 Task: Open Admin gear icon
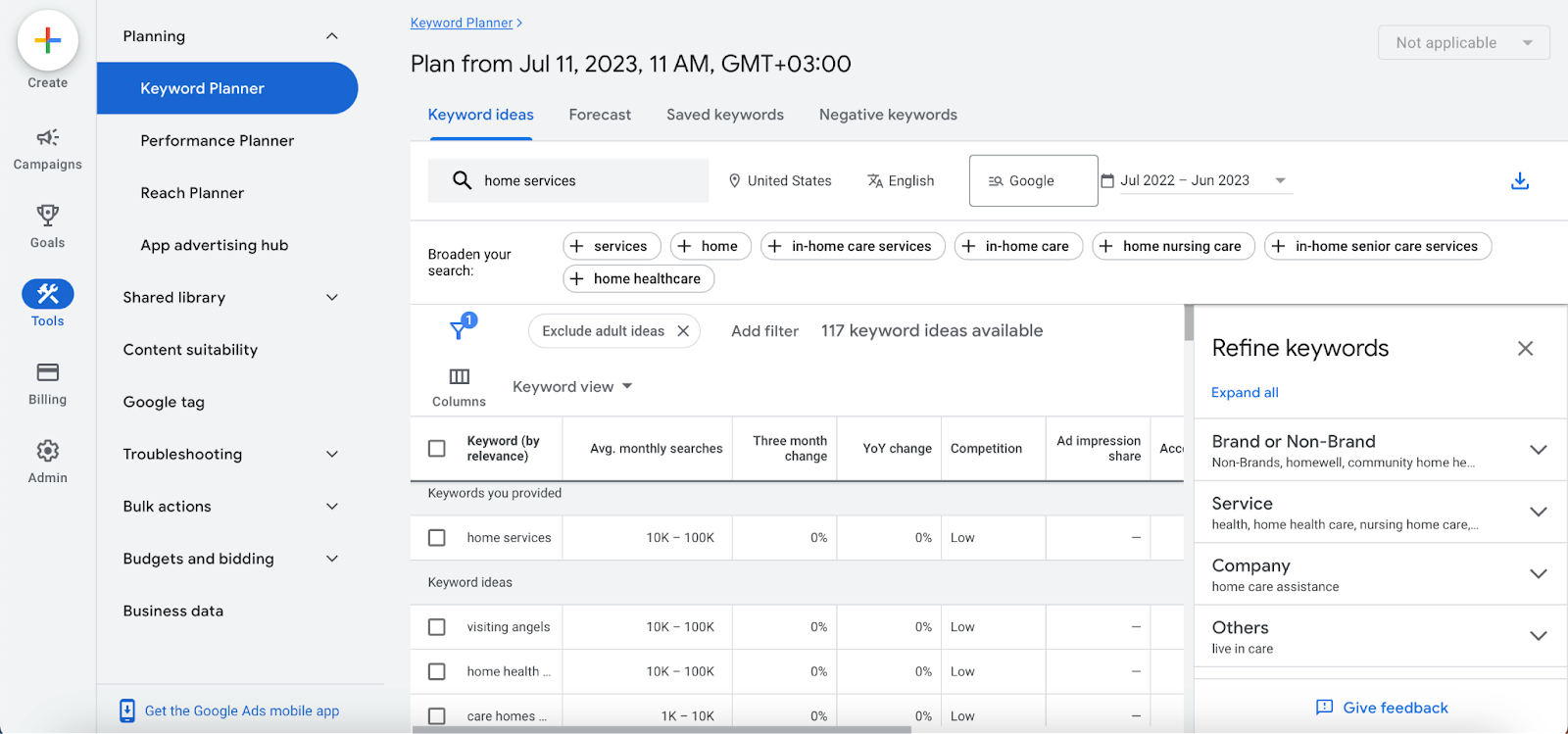click(x=47, y=451)
